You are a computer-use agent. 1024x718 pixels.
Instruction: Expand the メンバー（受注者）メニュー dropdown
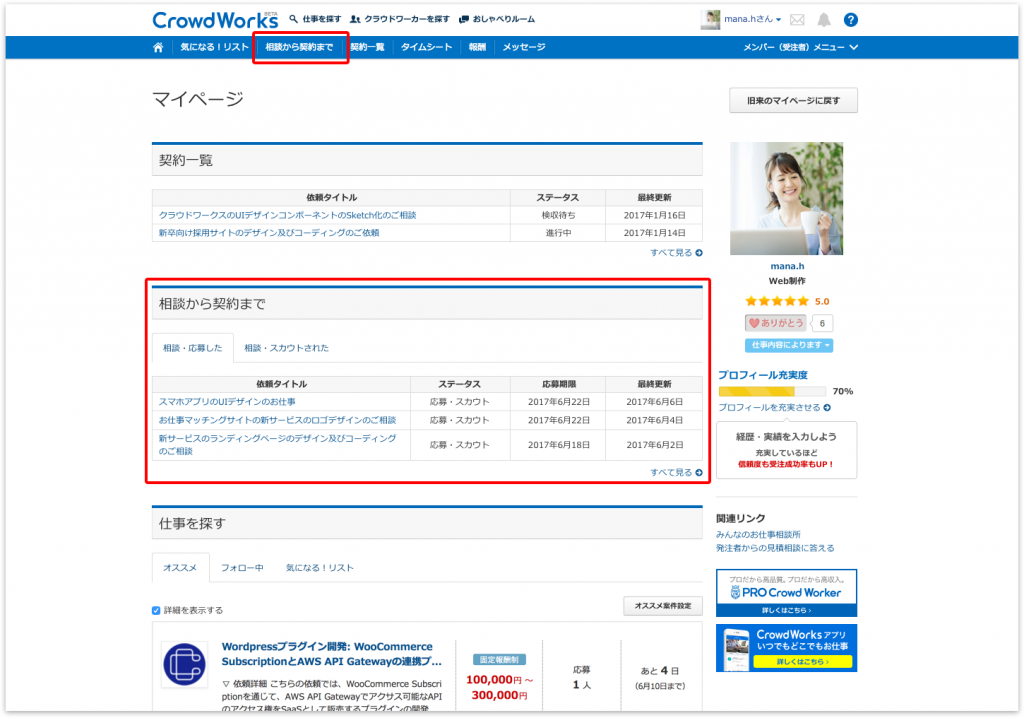pyautogui.click(x=800, y=47)
